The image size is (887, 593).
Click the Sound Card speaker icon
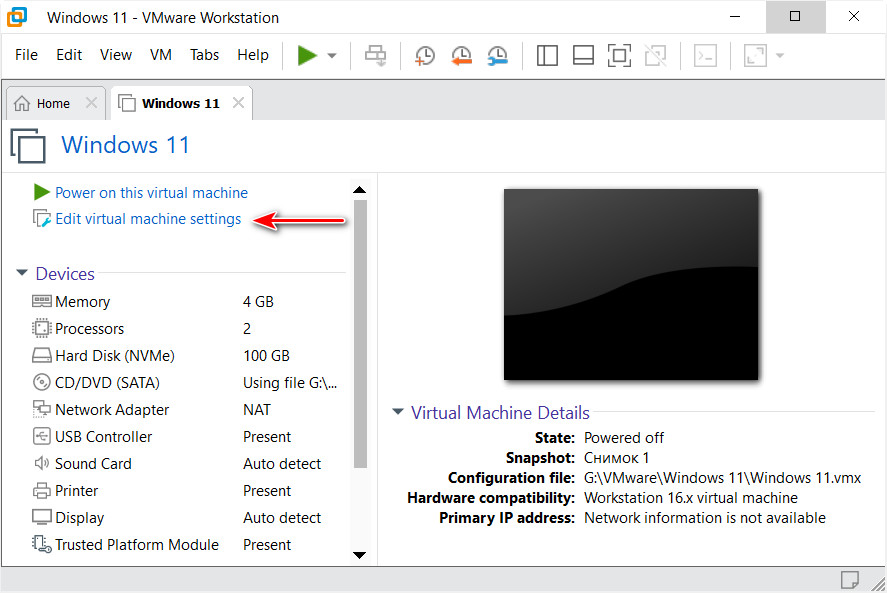pos(42,463)
